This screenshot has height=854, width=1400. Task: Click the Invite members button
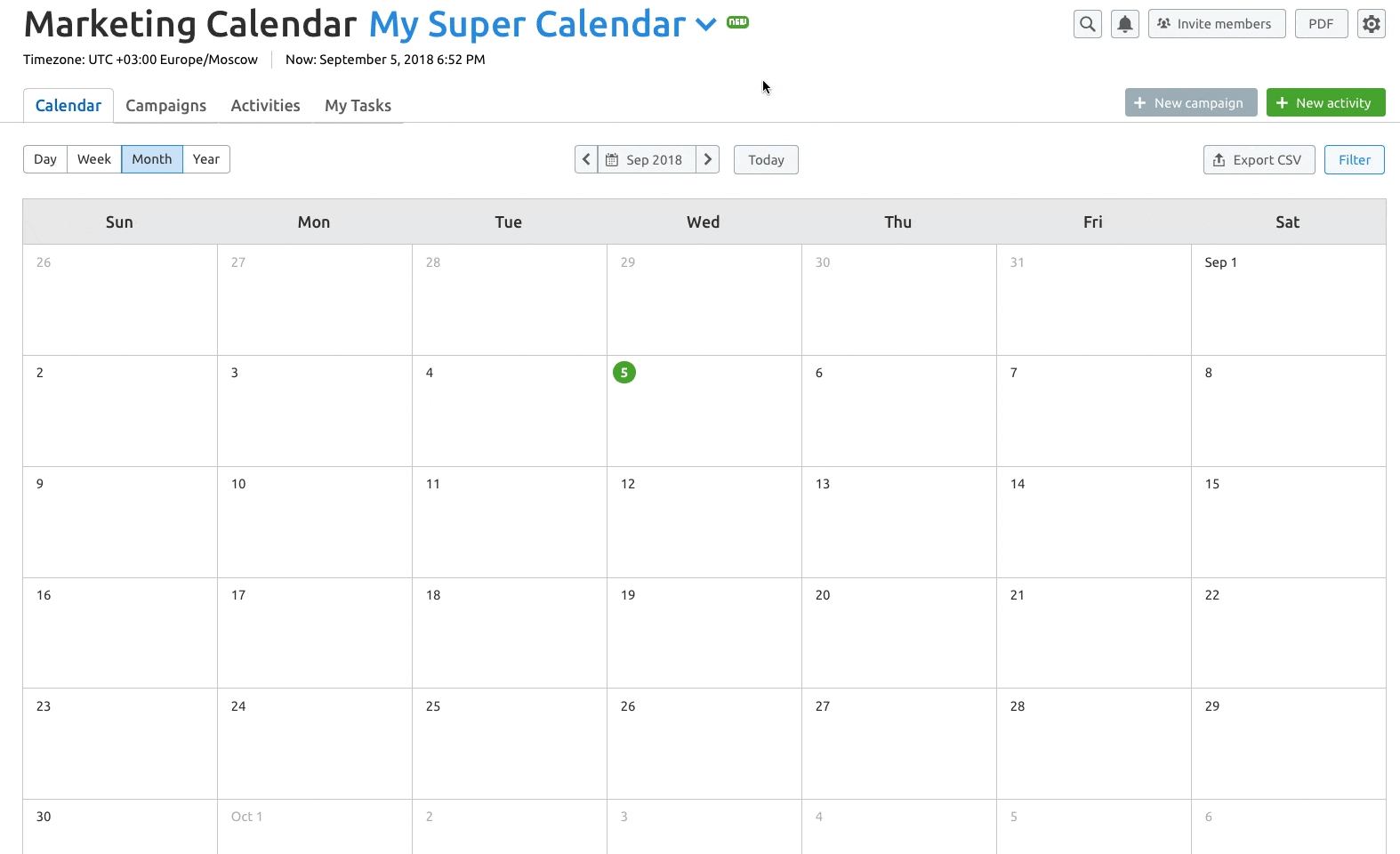click(1217, 24)
